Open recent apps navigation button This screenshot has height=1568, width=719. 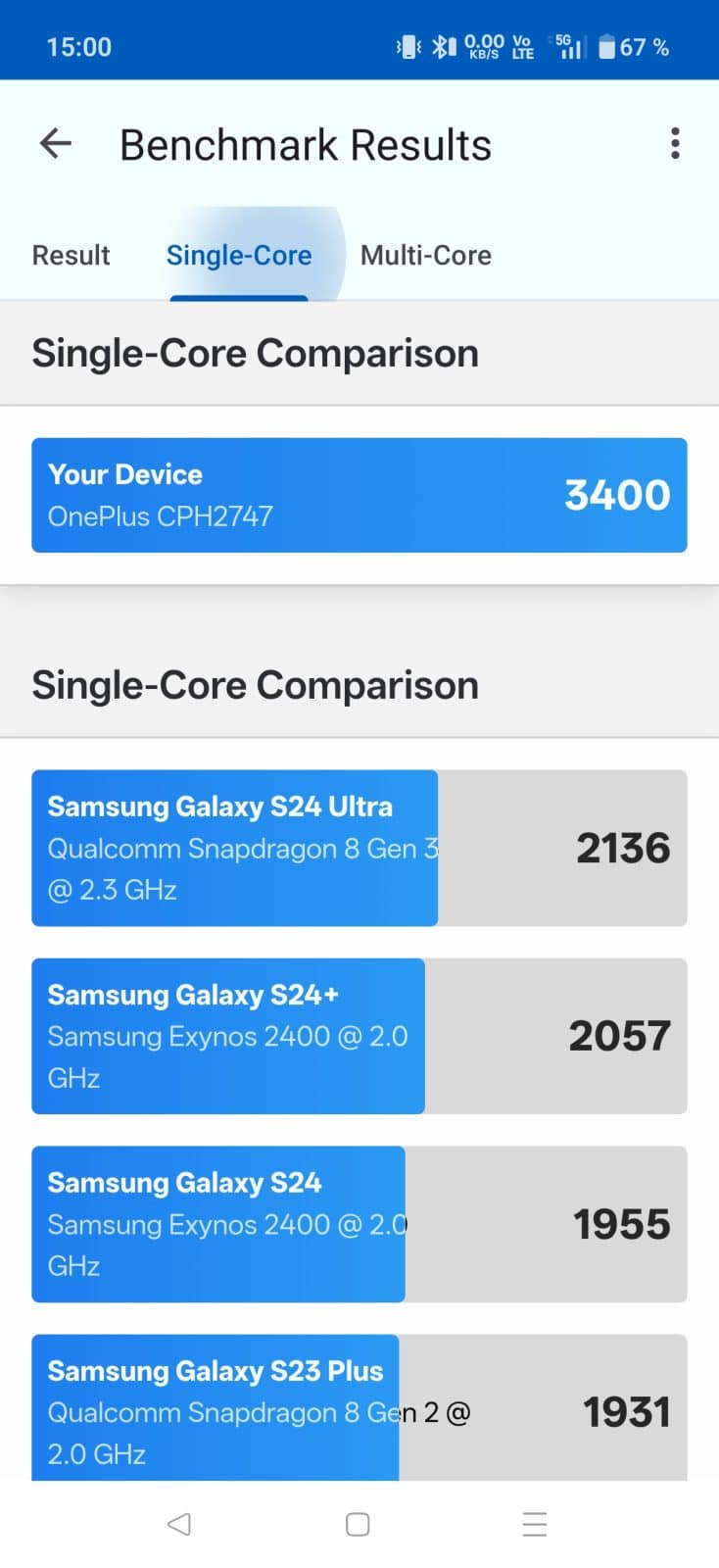[x=534, y=1524]
